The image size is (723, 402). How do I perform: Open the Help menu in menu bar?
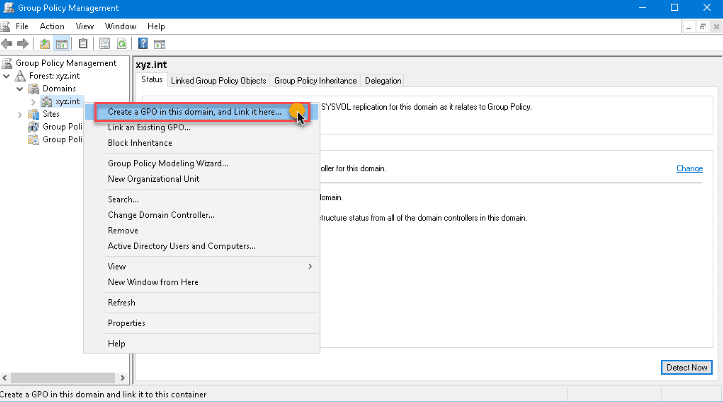pyautogui.click(x=156, y=26)
